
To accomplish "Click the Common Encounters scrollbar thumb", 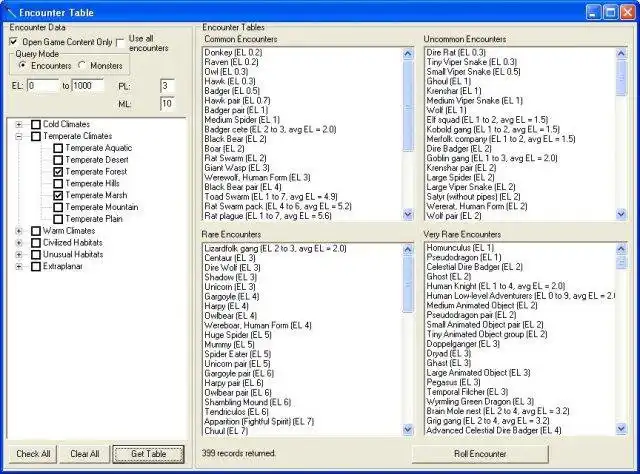I will pos(408,106).
